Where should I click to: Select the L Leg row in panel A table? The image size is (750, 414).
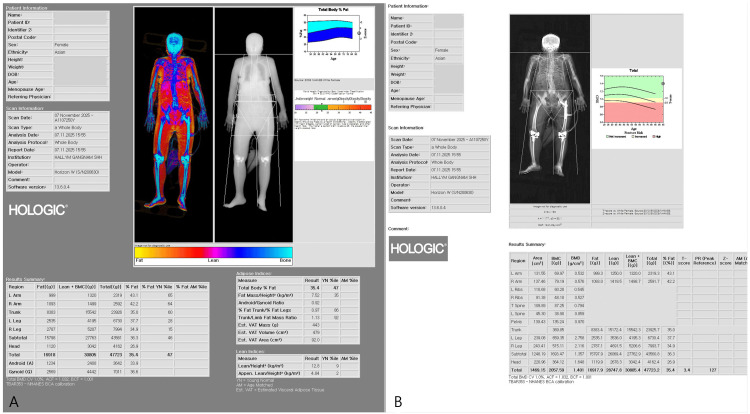(x=108, y=321)
